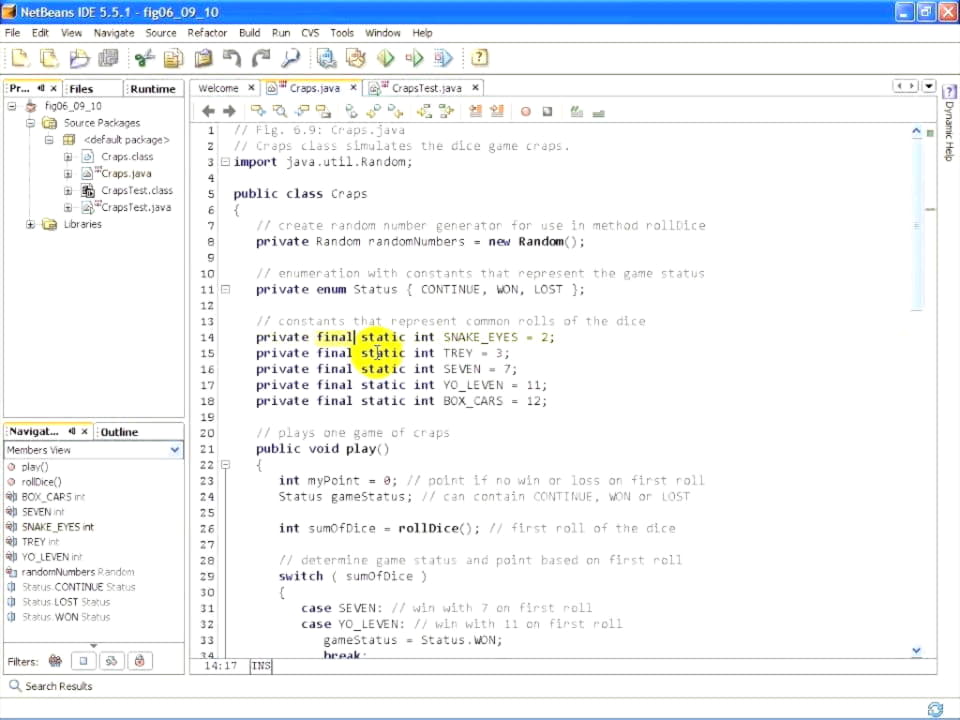Expand the CrapsTest.java tree node
Image resolution: width=960 pixels, height=720 pixels.
pos(68,208)
